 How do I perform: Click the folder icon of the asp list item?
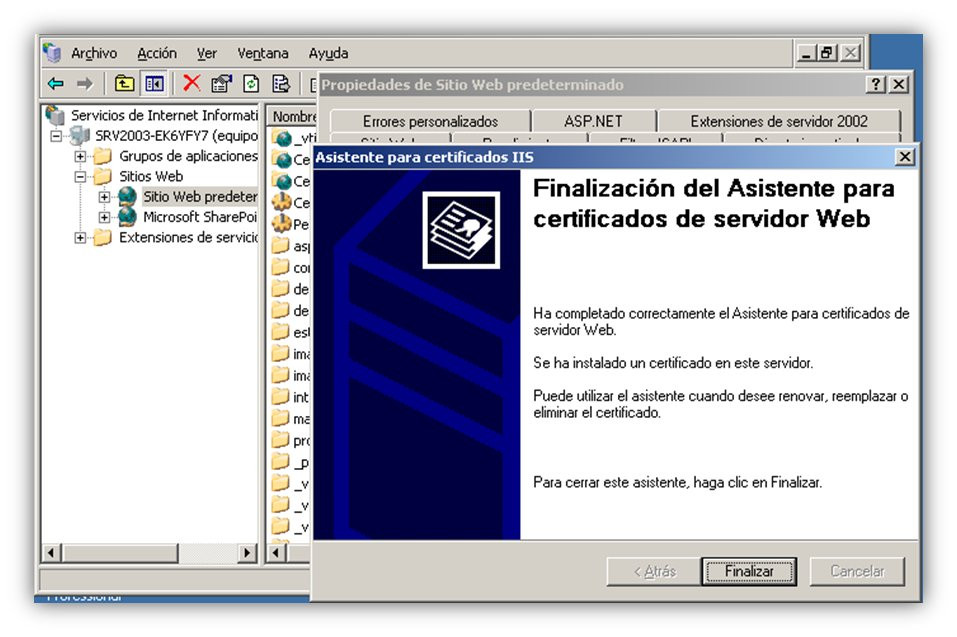[x=281, y=246]
